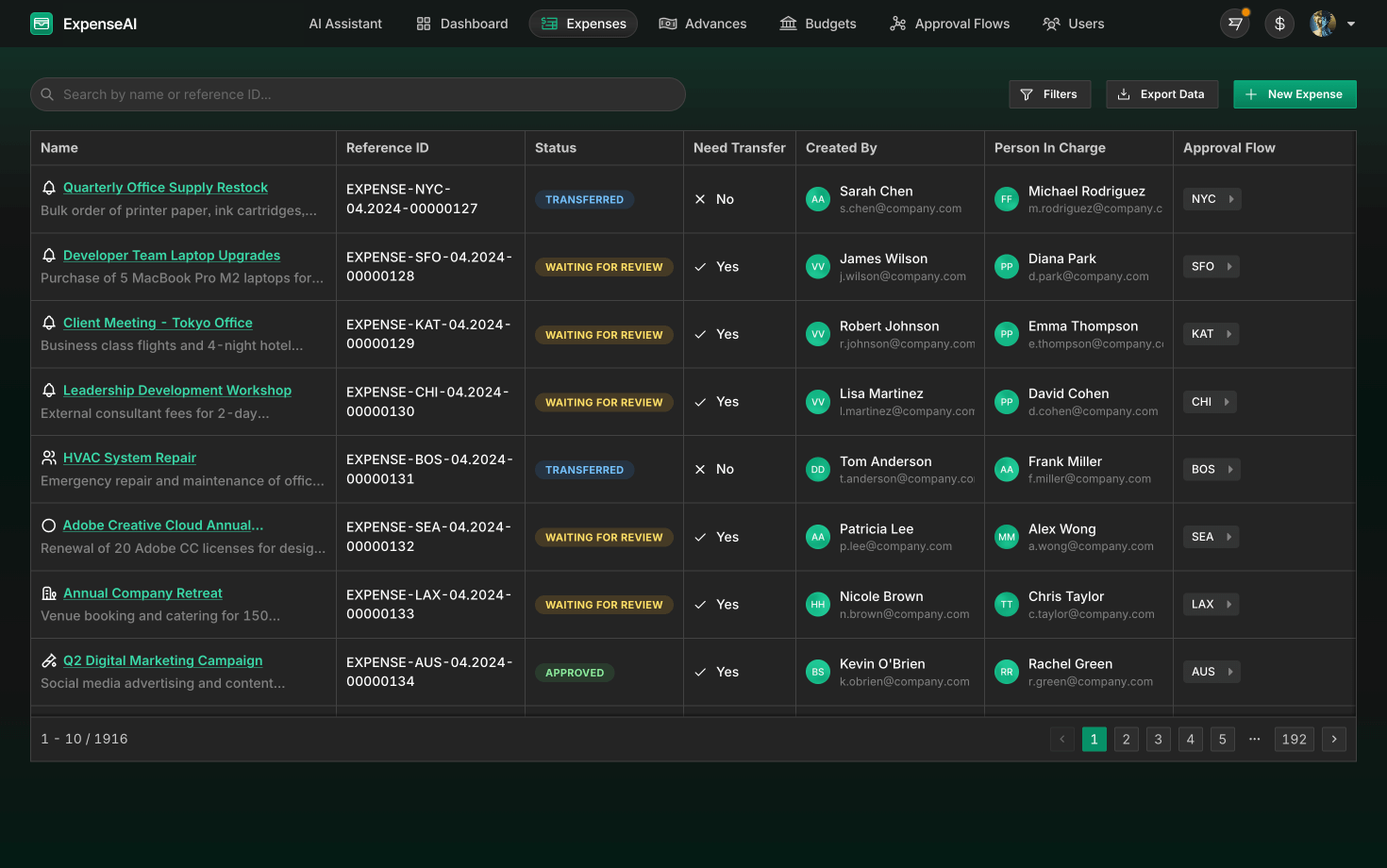Click the people icon beside HVAC System Repair
Image resolution: width=1387 pixels, height=868 pixels.
49,458
